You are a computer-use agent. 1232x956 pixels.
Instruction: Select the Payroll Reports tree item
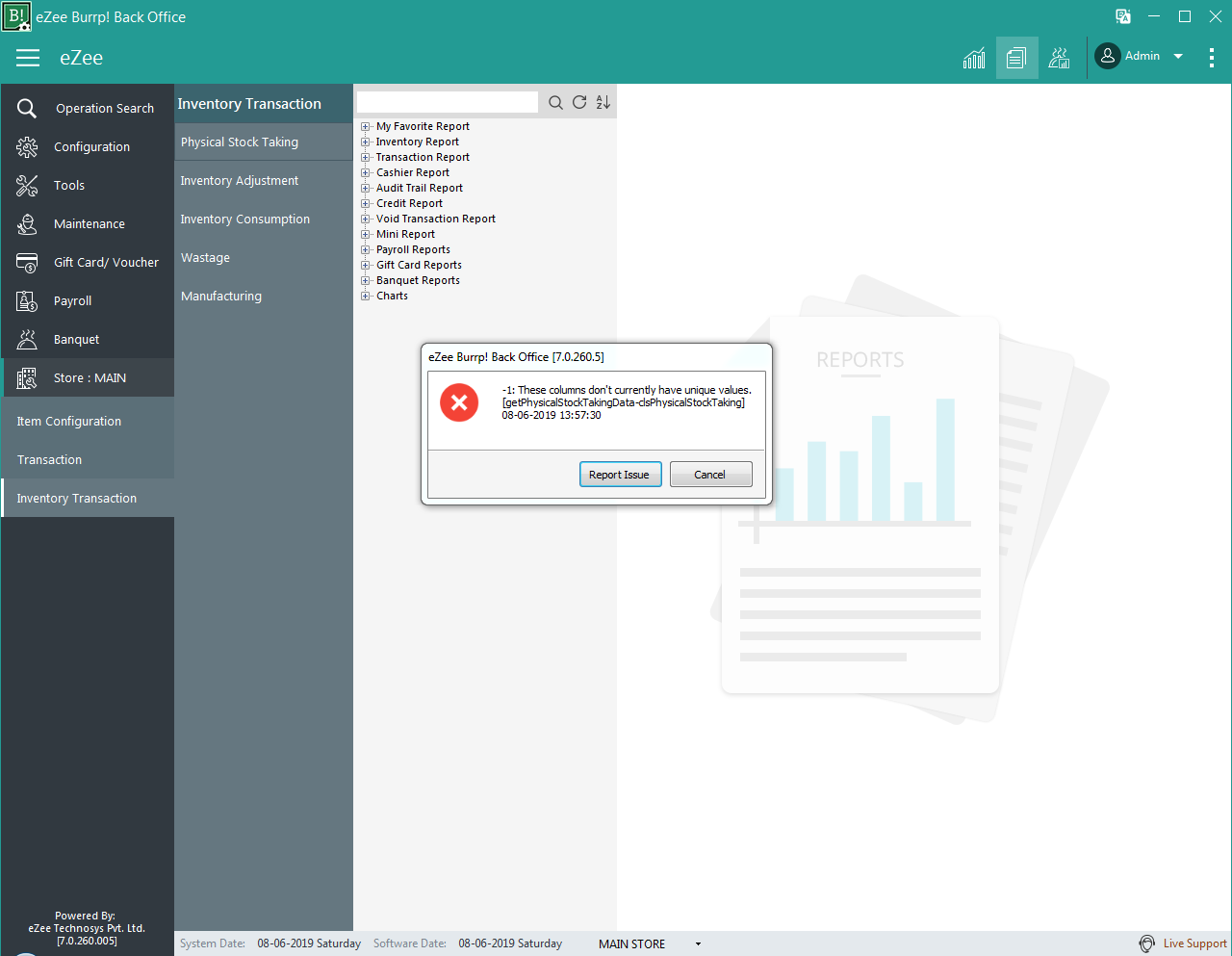[413, 249]
